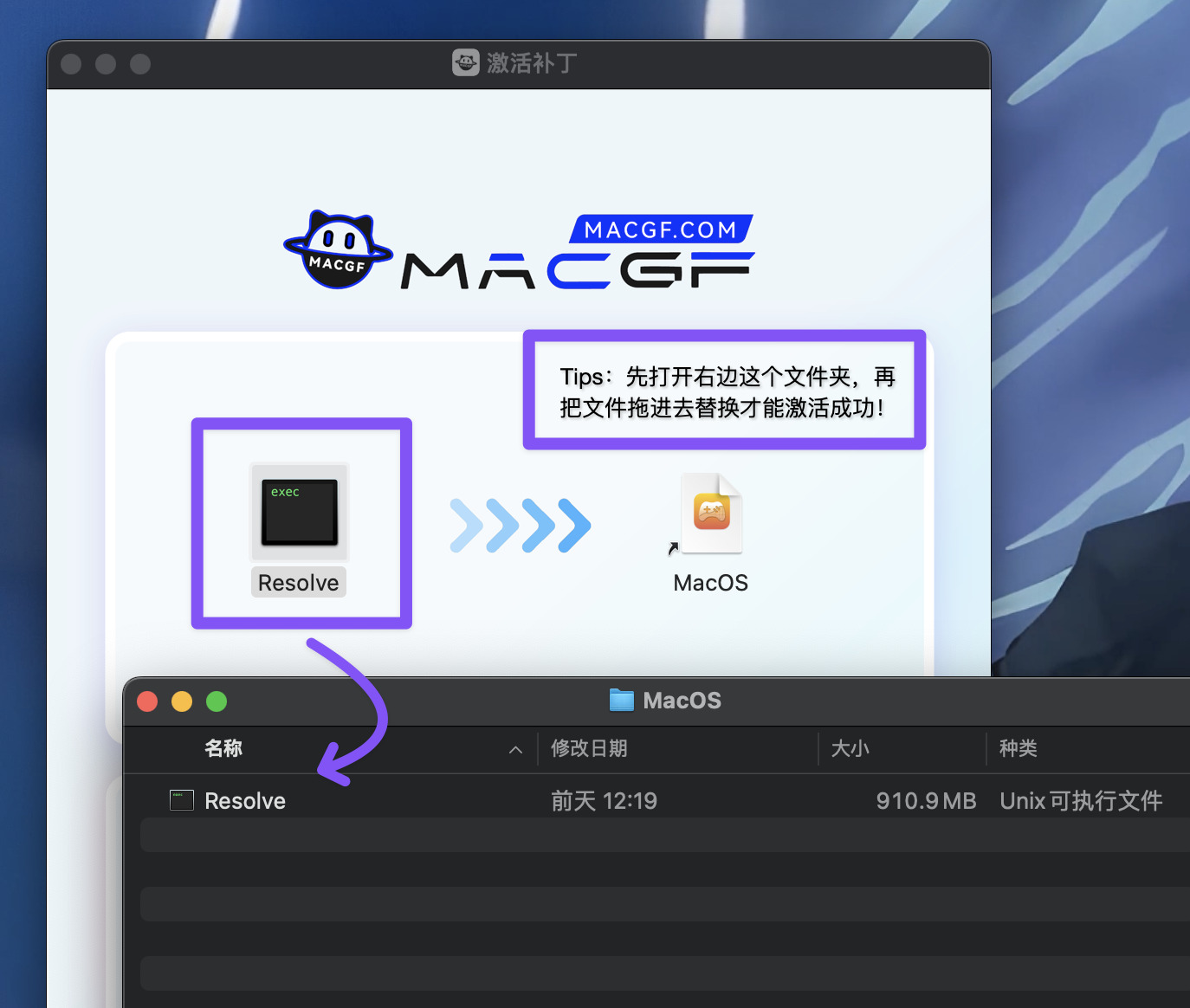Screen dimensions: 1190x1008
Task: Click 修改日期 to sort by date
Action: 590,748
